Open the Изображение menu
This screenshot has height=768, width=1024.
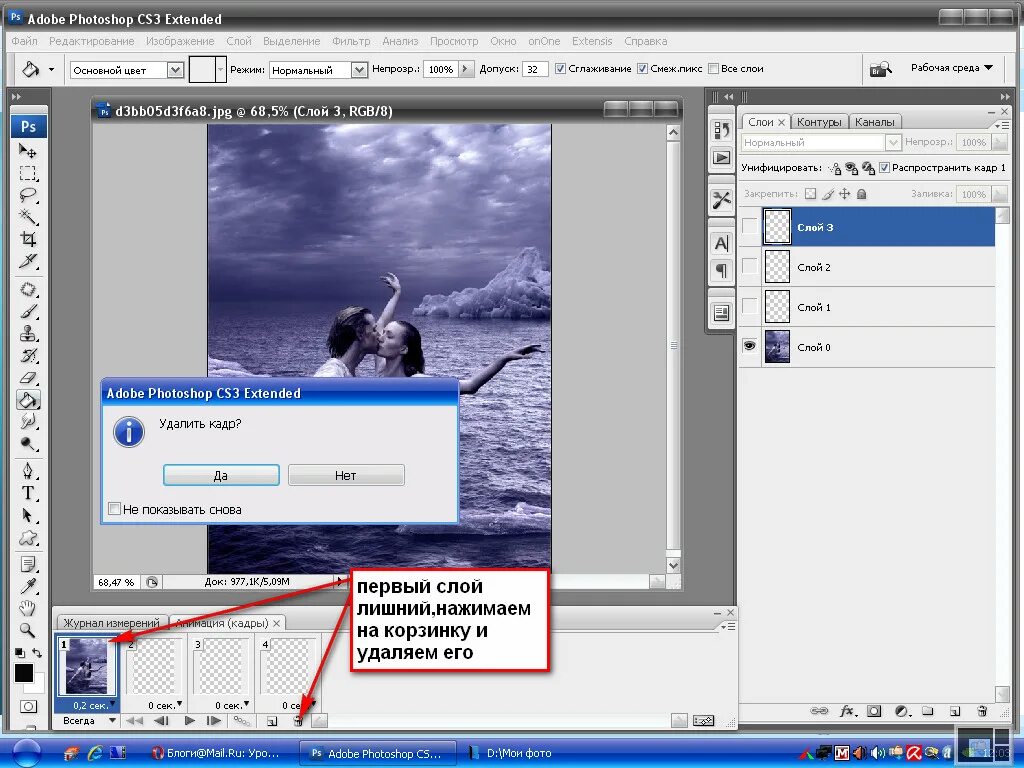coord(180,41)
